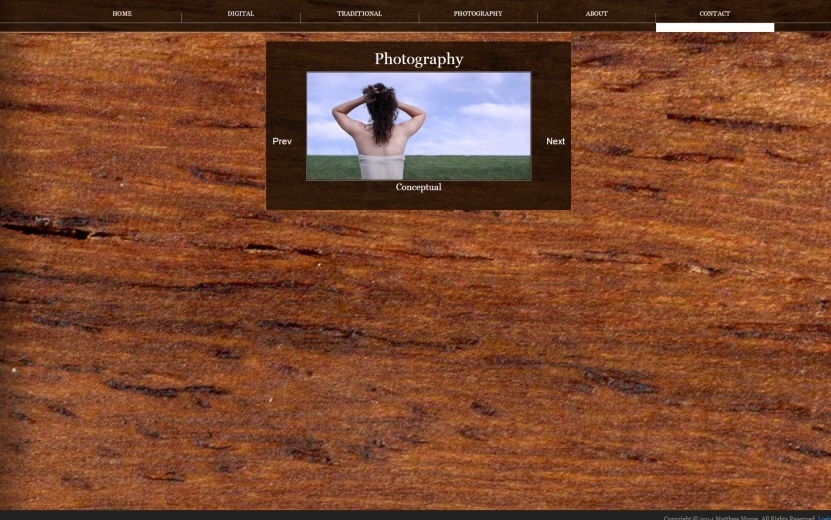Click the Conceptual caption below the photo
This screenshot has width=831, height=520.
(x=418, y=187)
